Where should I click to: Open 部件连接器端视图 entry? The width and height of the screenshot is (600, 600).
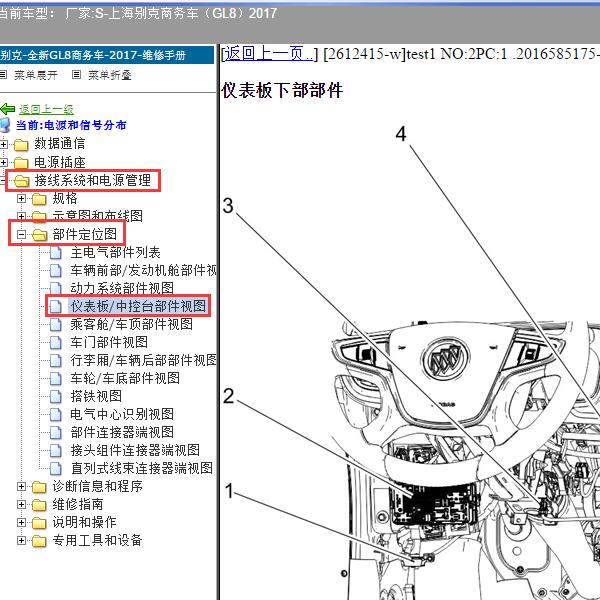point(122,432)
